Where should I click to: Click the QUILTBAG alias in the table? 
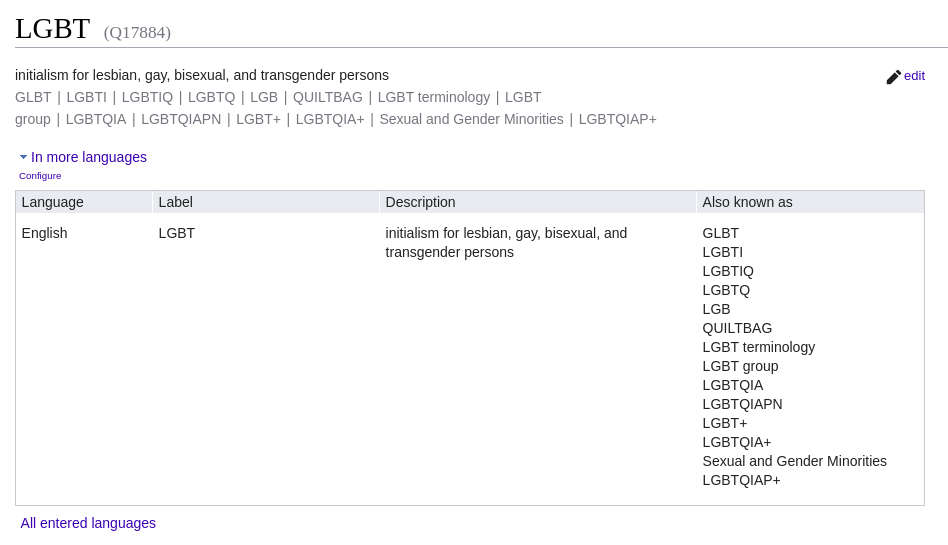coord(737,328)
